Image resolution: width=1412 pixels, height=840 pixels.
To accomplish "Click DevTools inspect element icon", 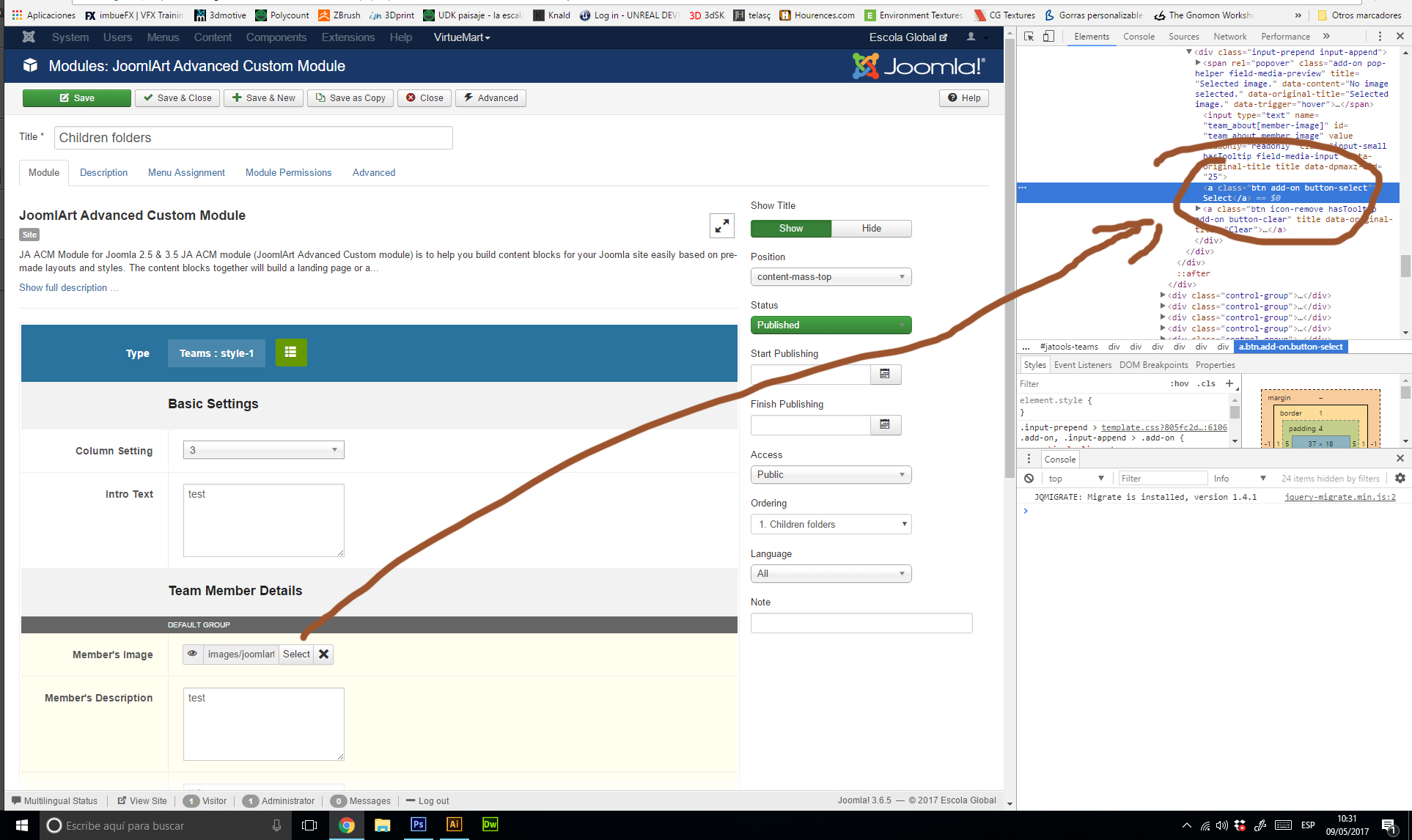I will (1029, 37).
